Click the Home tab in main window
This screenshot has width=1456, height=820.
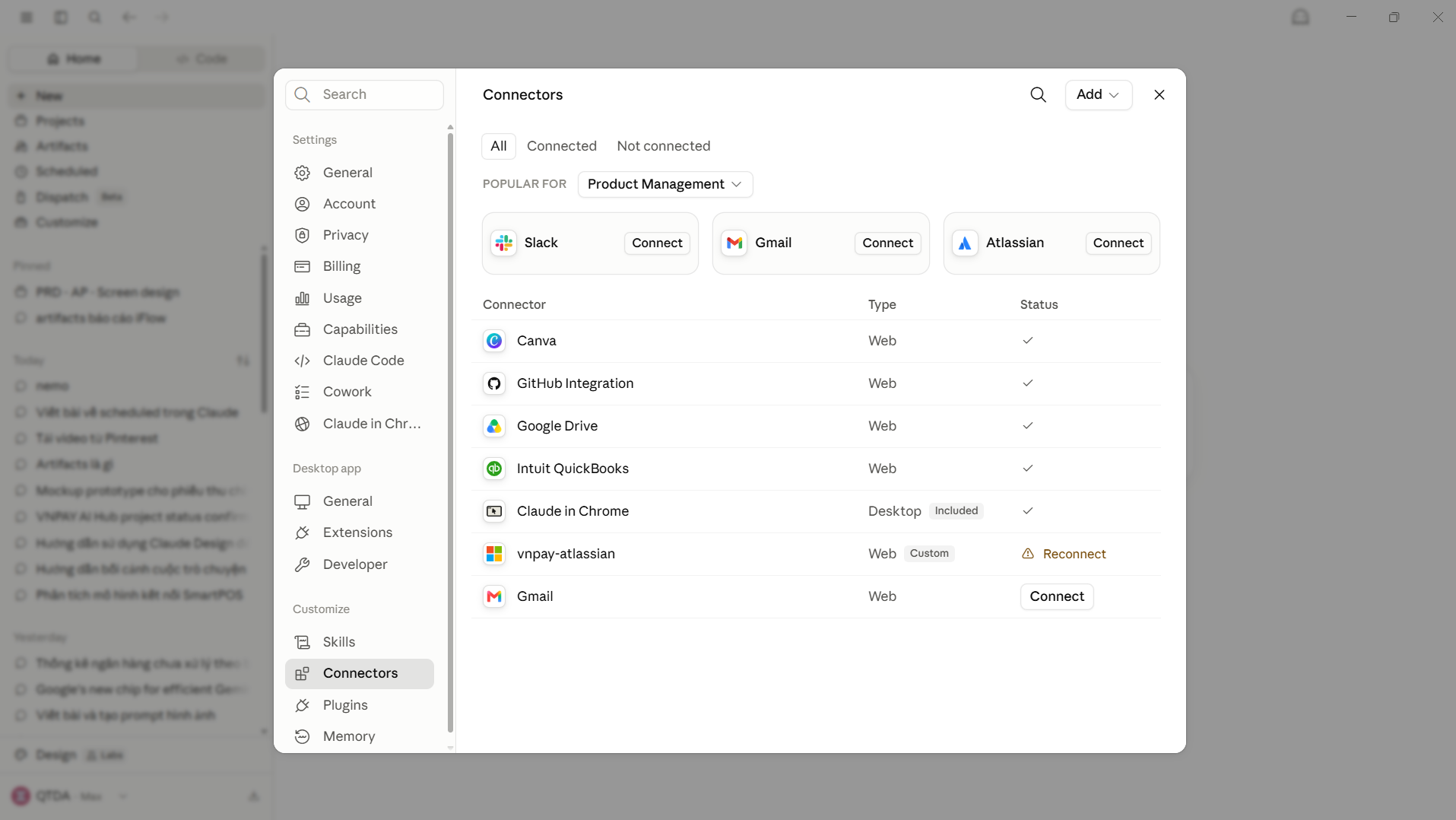click(x=74, y=59)
